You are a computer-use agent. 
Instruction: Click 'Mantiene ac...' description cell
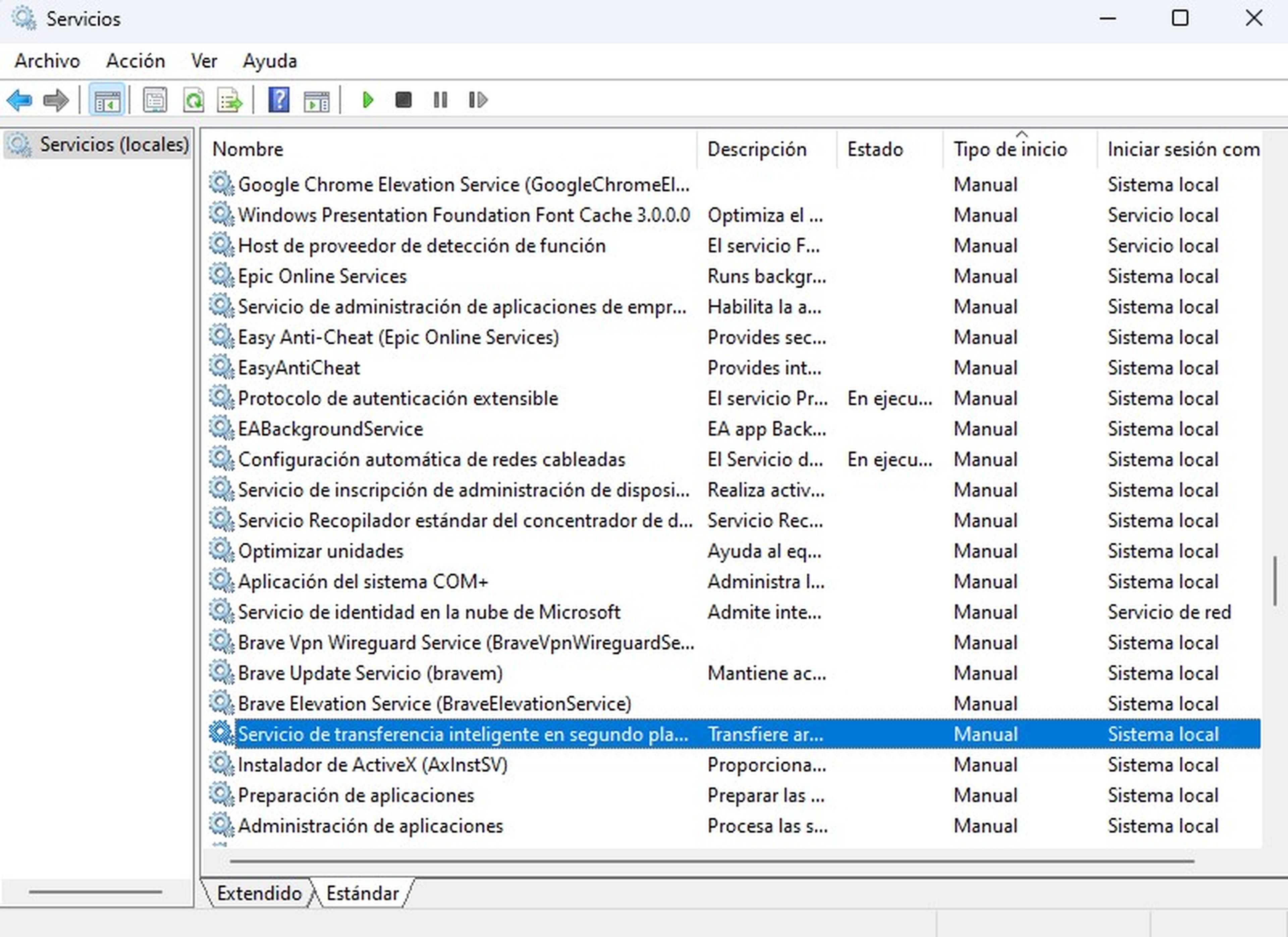point(767,673)
